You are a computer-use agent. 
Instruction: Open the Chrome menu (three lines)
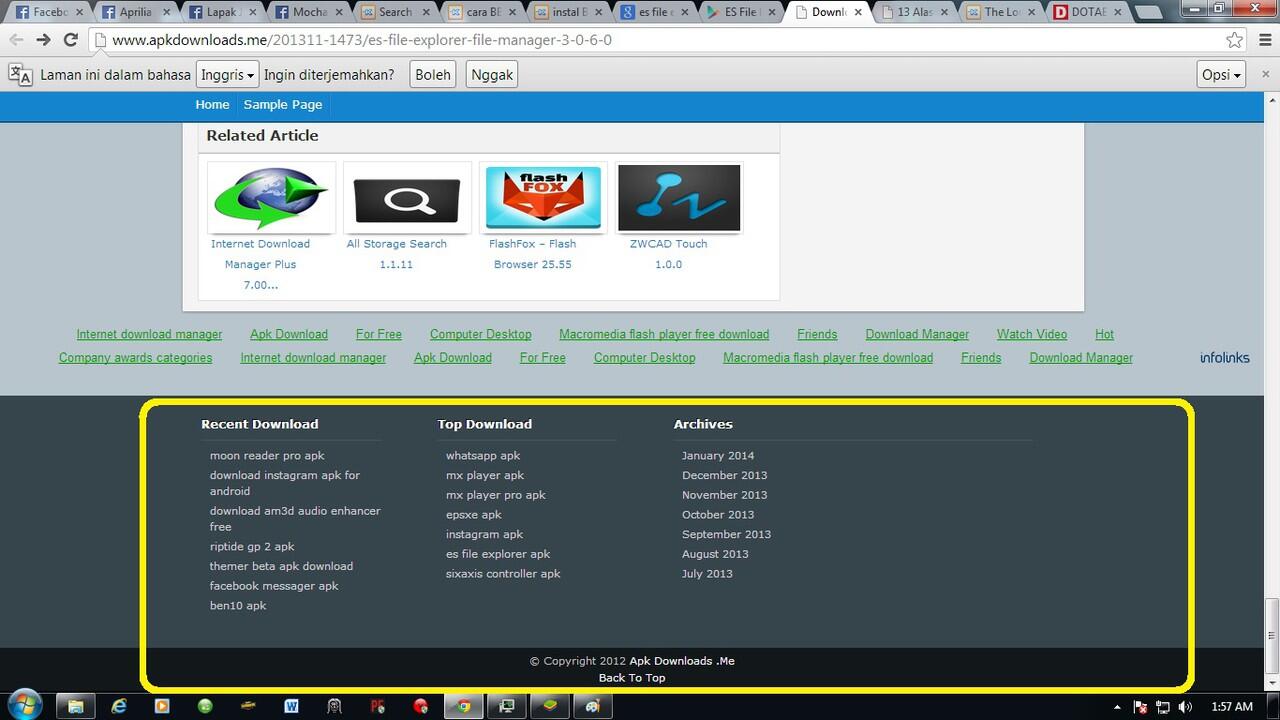1263,40
